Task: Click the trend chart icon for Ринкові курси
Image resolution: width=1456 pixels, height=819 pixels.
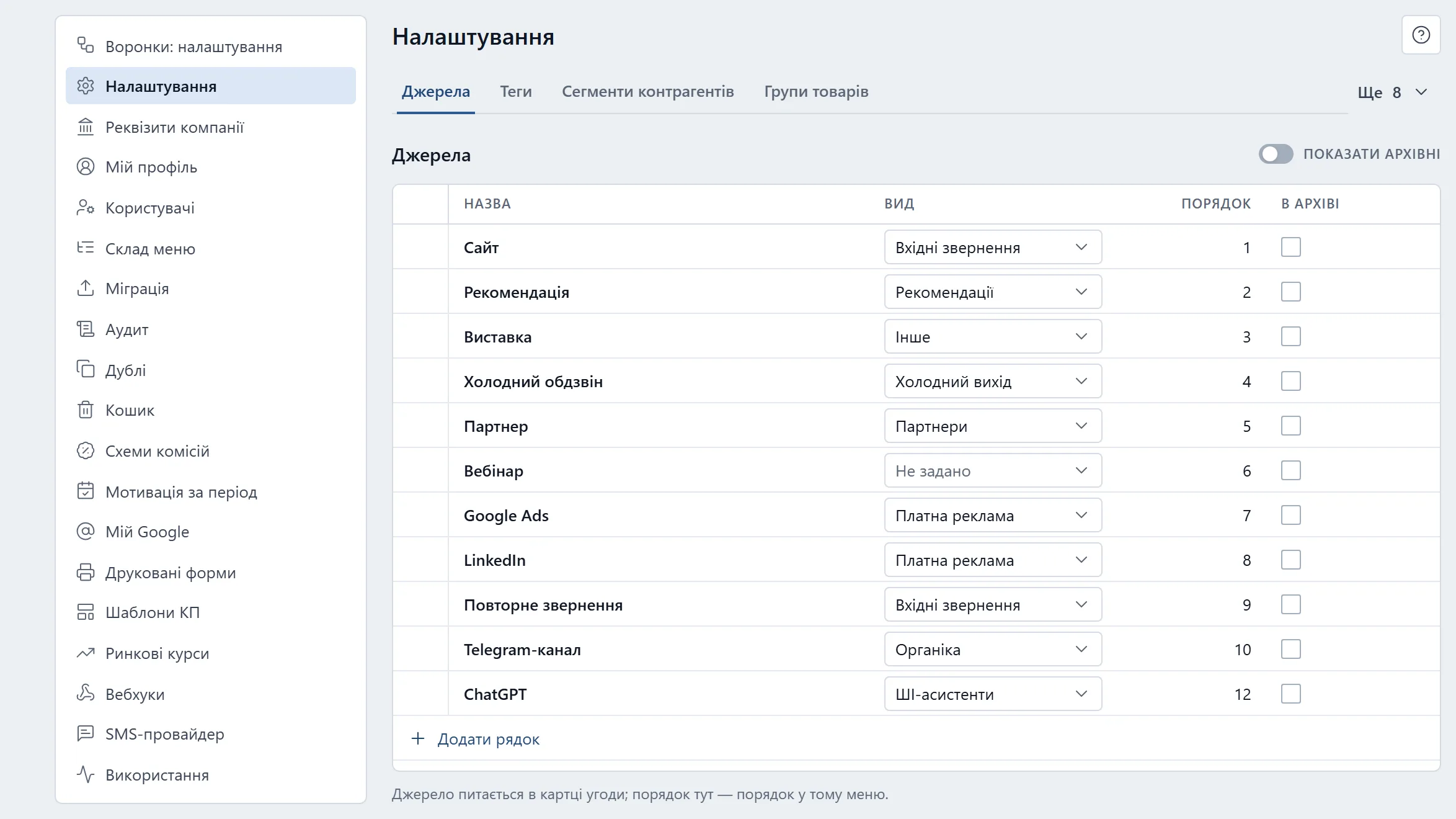Action: tap(86, 653)
